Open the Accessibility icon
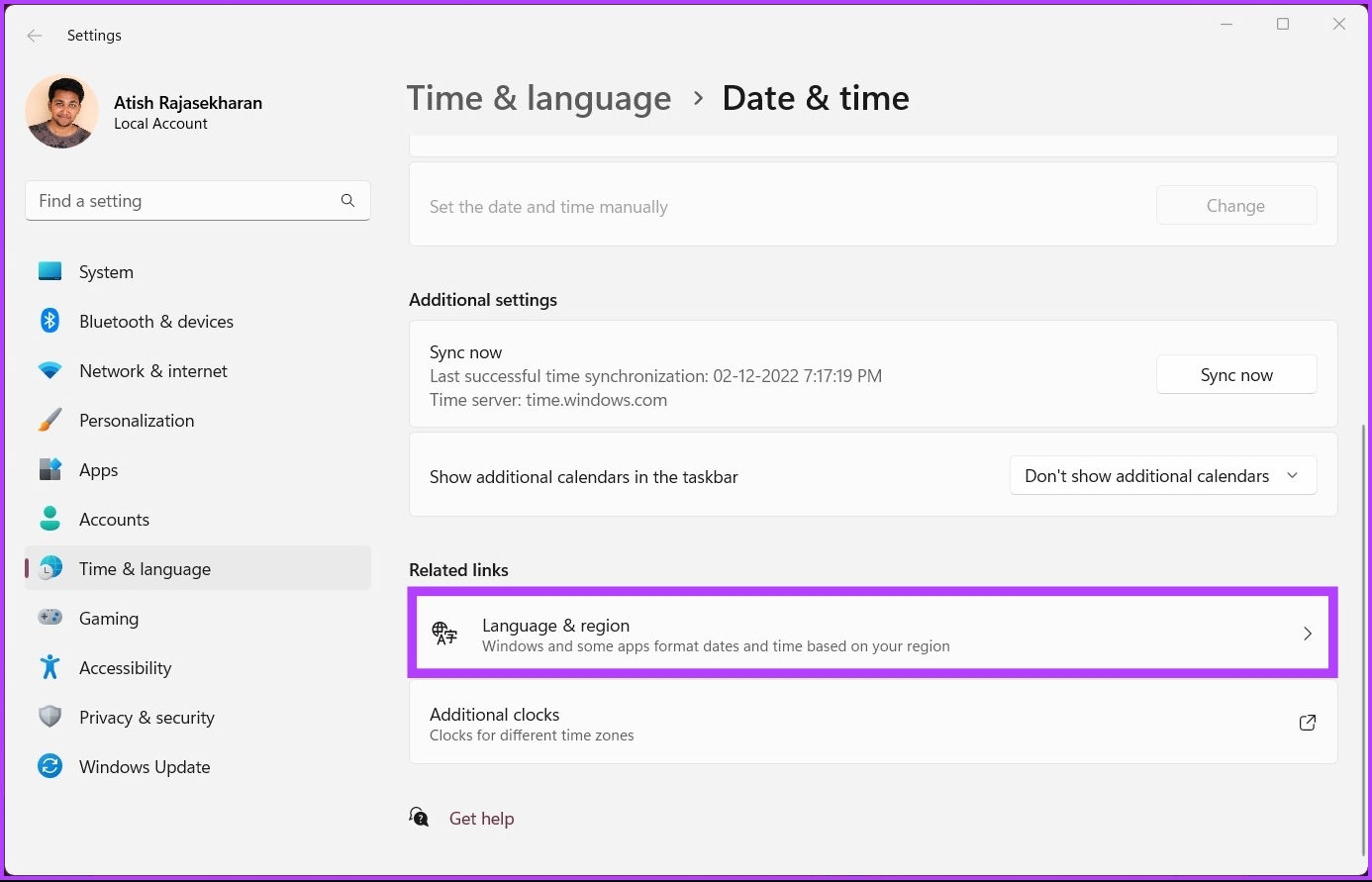 click(x=49, y=667)
